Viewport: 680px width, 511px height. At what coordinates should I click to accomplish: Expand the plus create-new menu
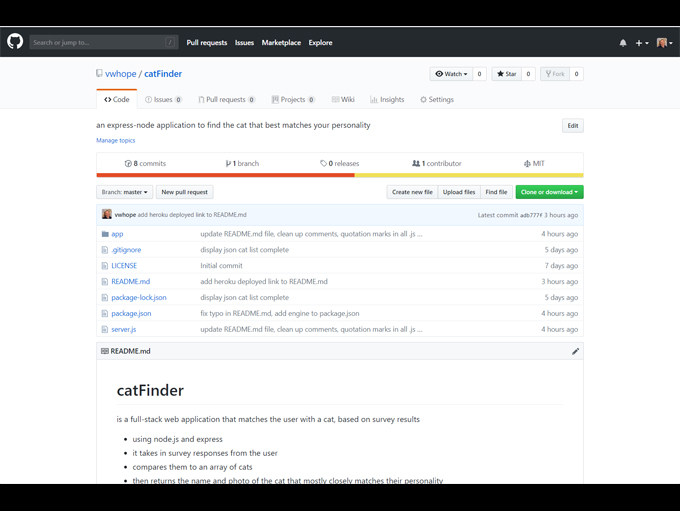point(642,43)
